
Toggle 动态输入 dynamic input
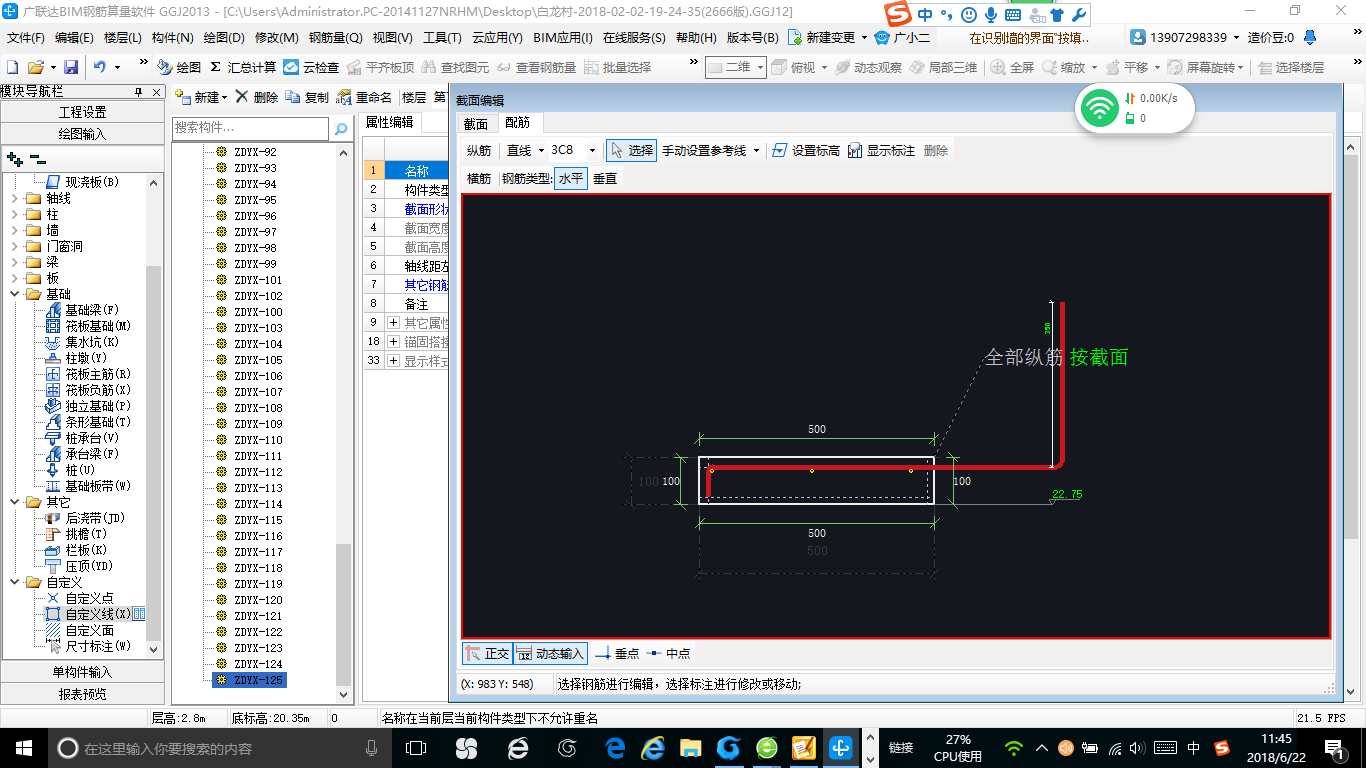pos(551,653)
